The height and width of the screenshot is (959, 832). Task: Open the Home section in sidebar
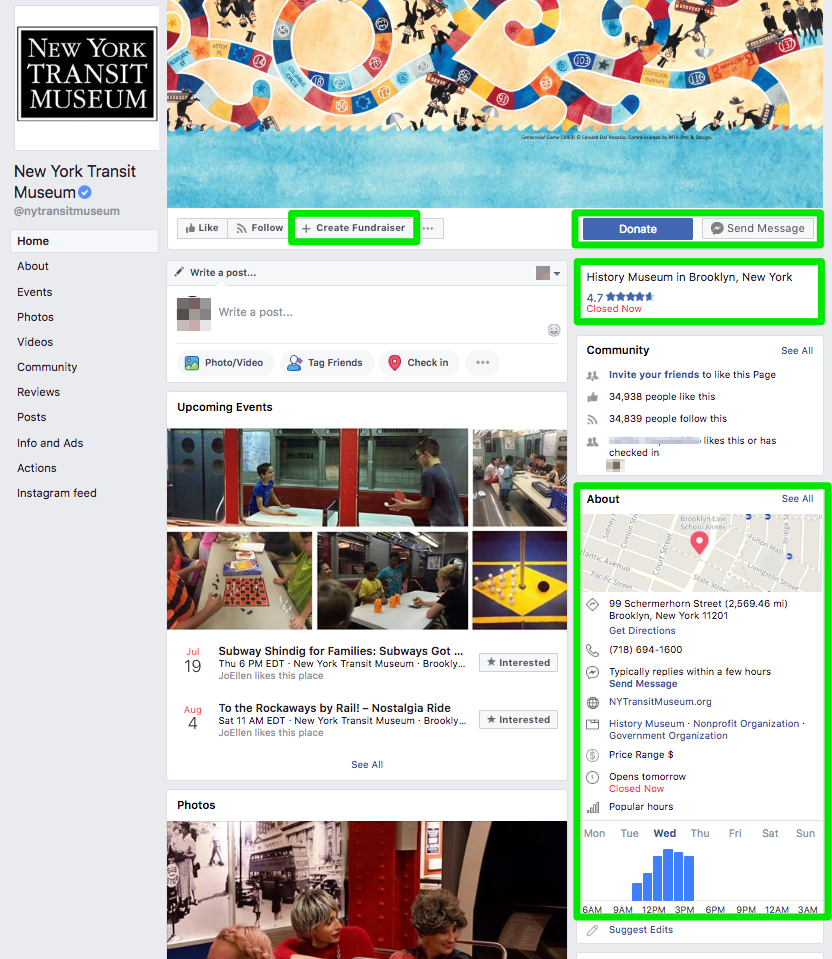click(x=84, y=241)
